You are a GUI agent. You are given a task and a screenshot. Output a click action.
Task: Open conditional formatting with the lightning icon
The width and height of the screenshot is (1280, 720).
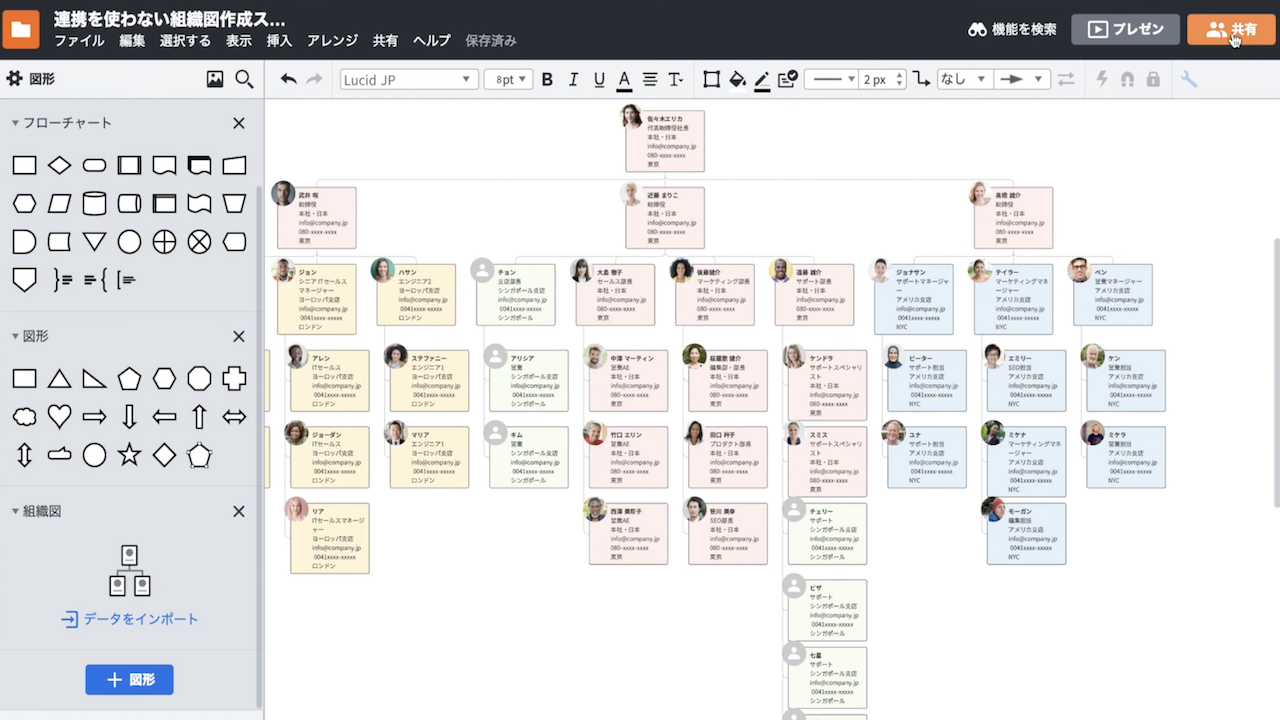[x=1101, y=79]
